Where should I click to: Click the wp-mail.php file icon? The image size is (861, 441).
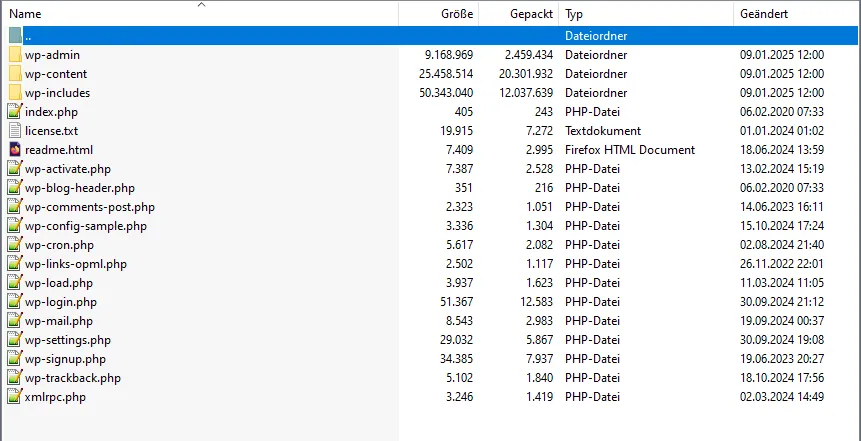[x=15, y=321]
